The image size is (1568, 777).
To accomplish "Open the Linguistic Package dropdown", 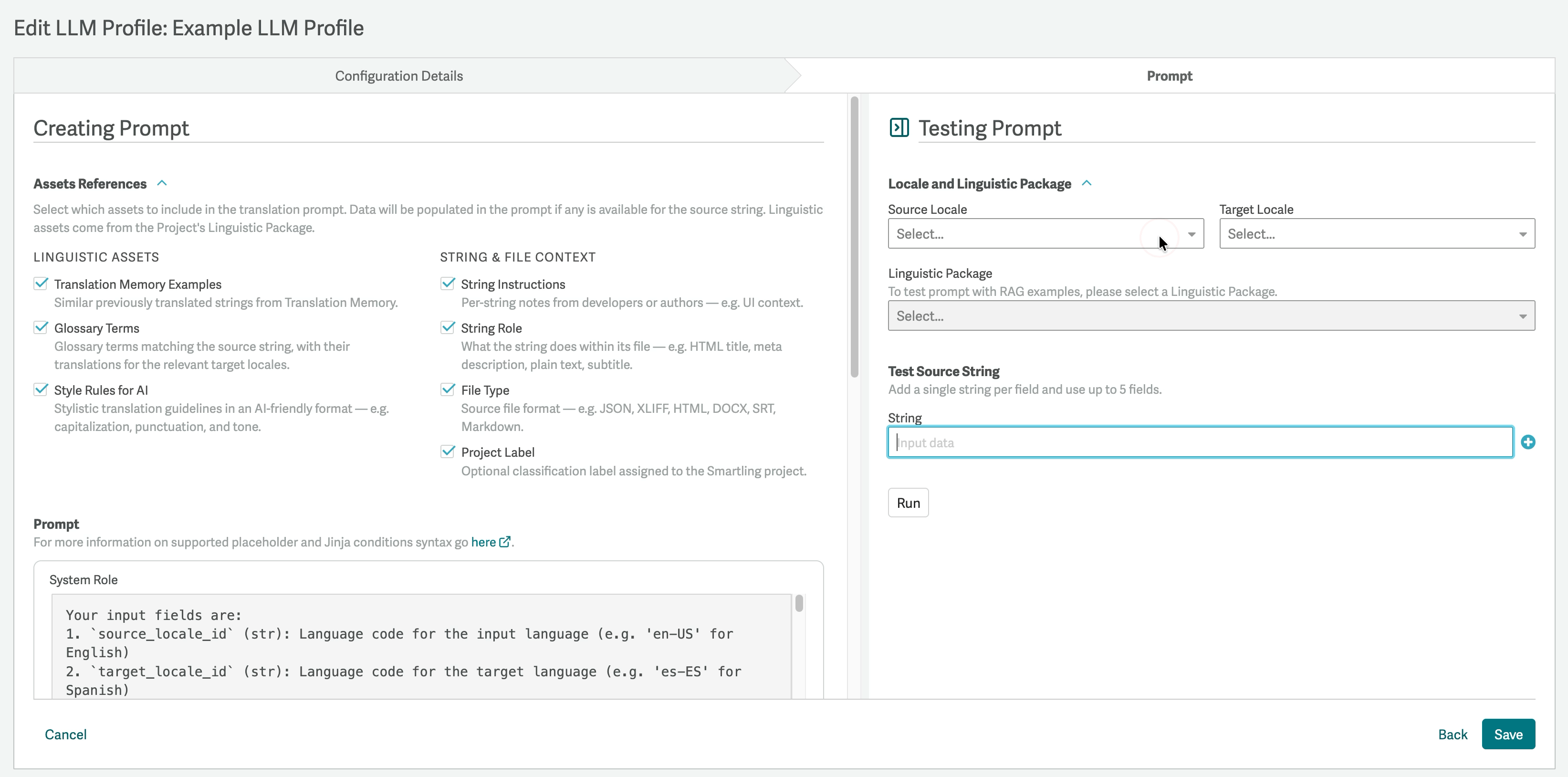I will pyautogui.click(x=1211, y=316).
